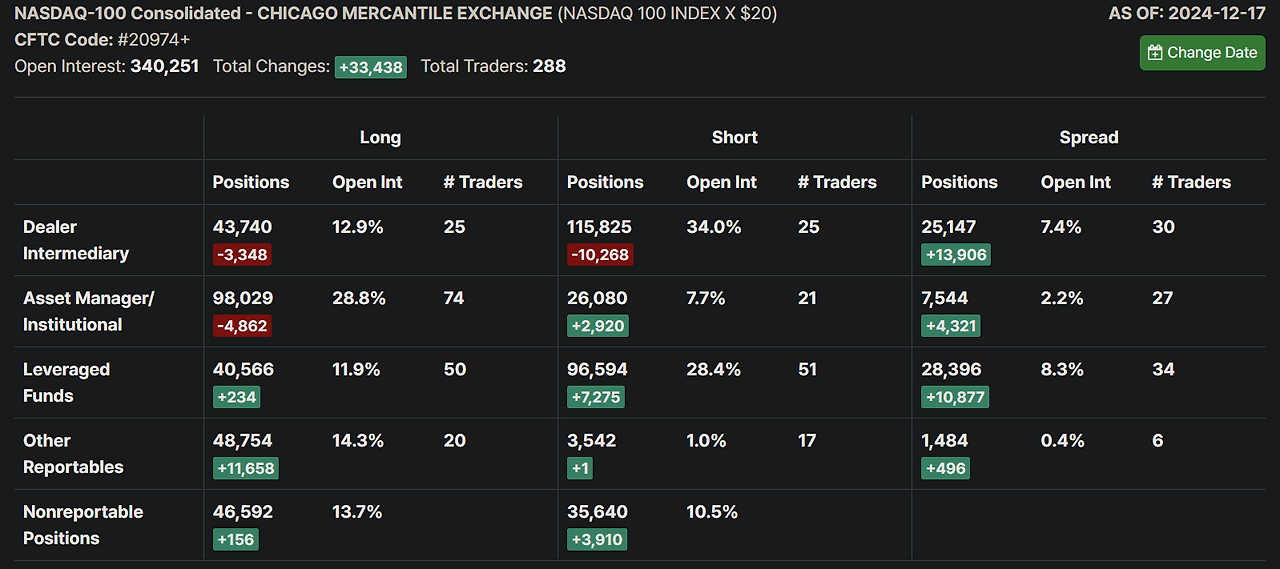Click the green +13,906 change badge
This screenshot has width=1280, height=569.
tap(955, 255)
